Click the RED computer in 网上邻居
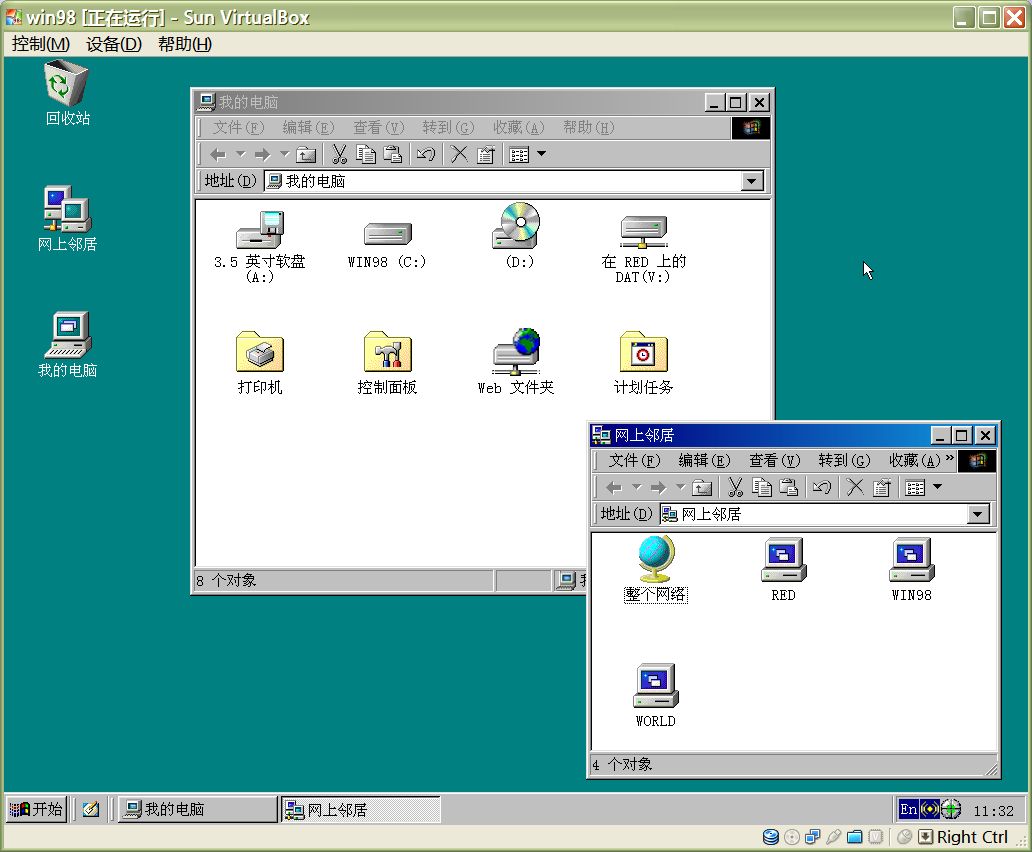Screen dimensions: 1032x852 (783, 561)
